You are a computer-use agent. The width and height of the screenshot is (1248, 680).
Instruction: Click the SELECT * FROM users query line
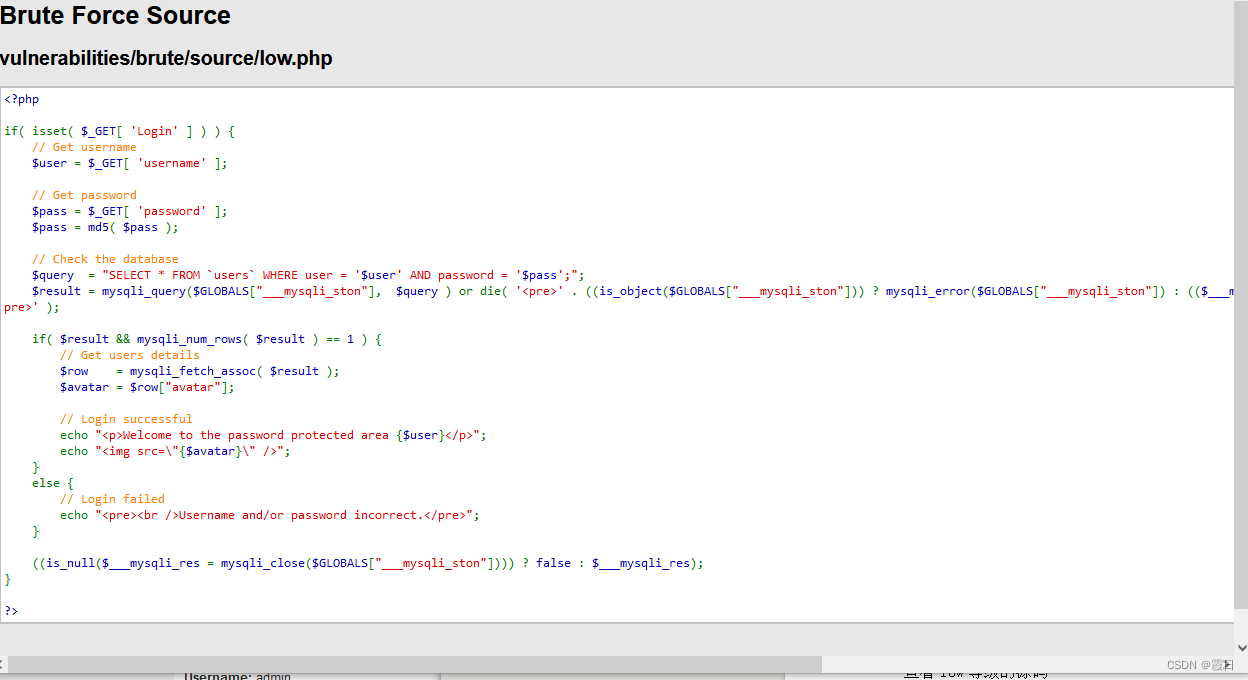pos(308,275)
